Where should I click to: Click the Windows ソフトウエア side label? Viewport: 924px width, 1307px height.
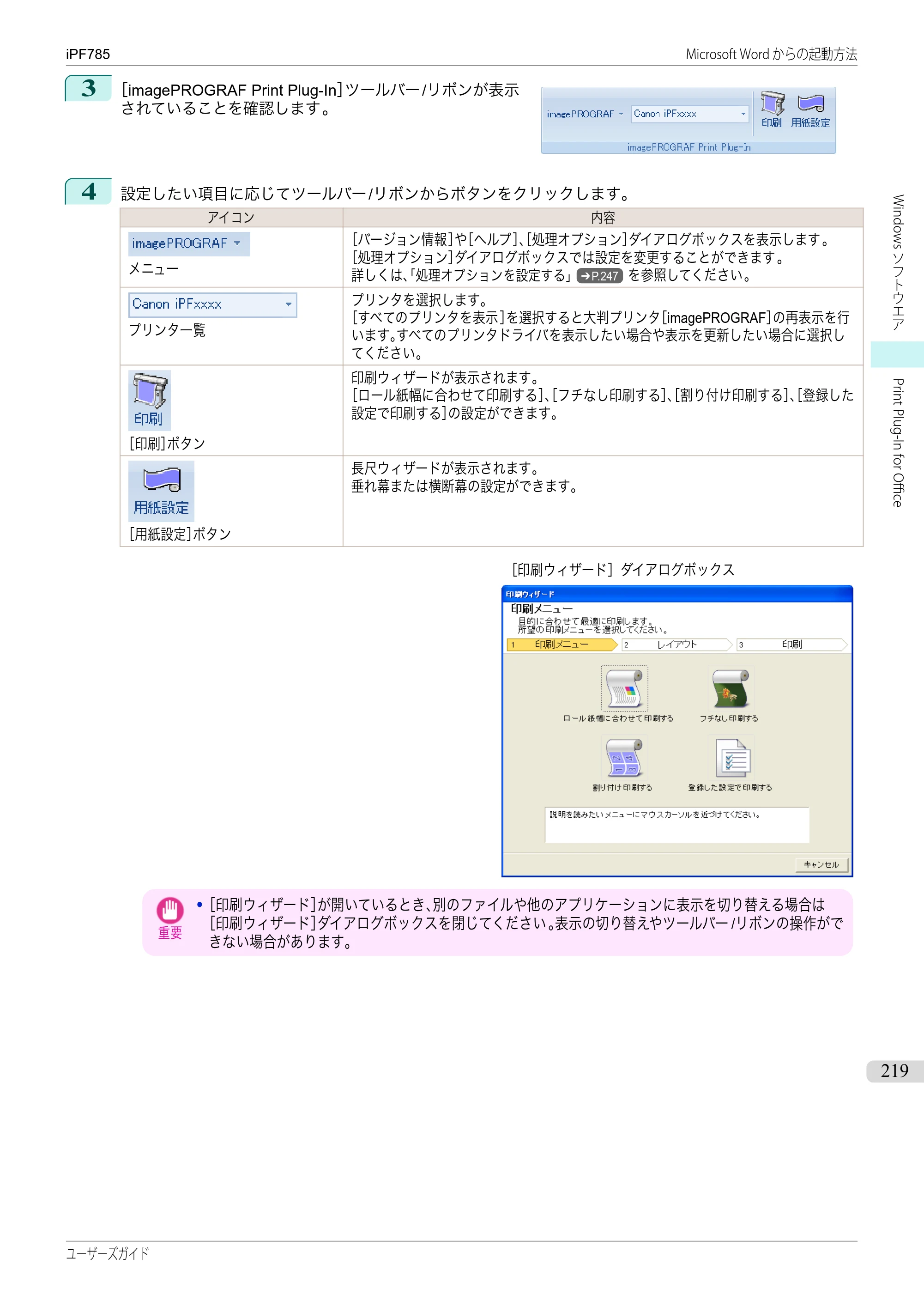coord(898,262)
